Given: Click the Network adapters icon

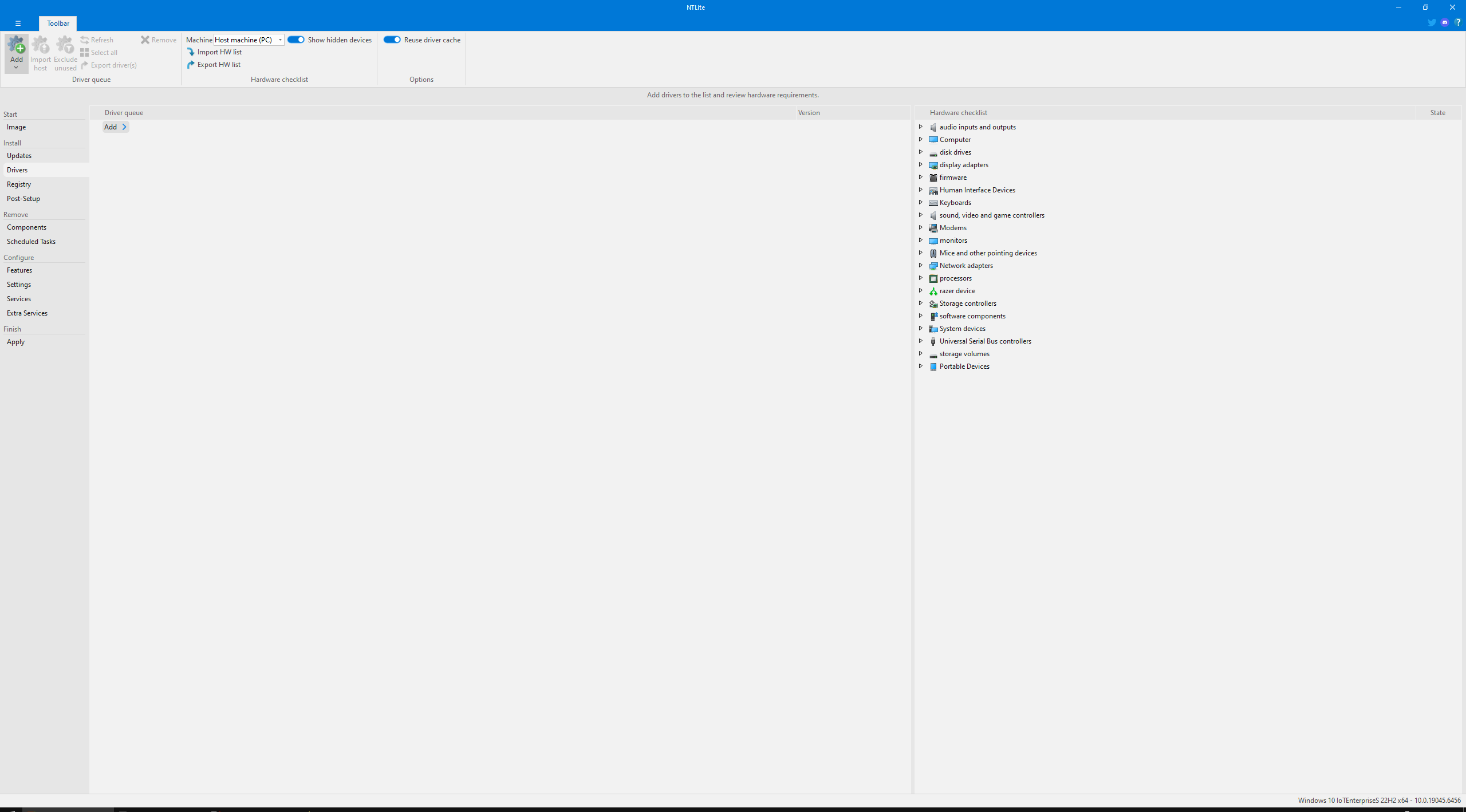Looking at the screenshot, I should point(933,266).
